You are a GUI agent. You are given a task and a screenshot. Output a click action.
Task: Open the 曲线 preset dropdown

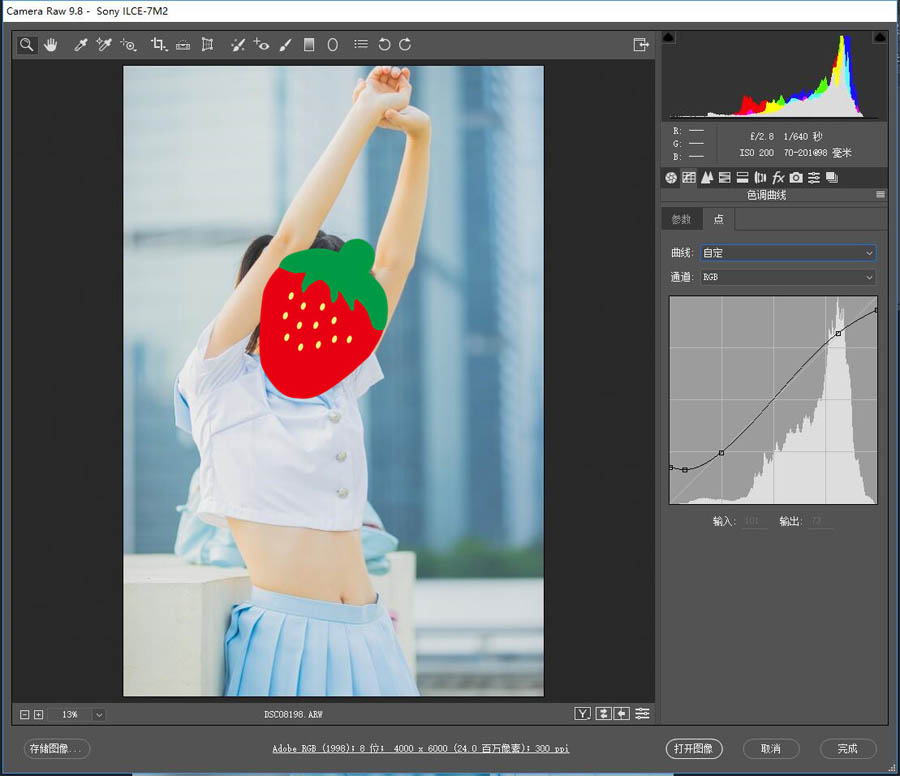coord(788,253)
